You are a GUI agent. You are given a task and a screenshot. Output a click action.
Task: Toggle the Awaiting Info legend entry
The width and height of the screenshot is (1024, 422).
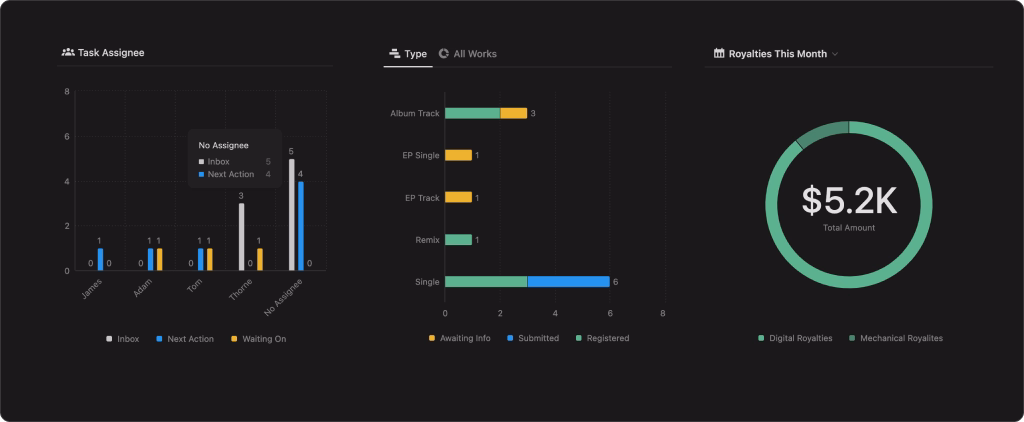pyautogui.click(x=459, y=338)
